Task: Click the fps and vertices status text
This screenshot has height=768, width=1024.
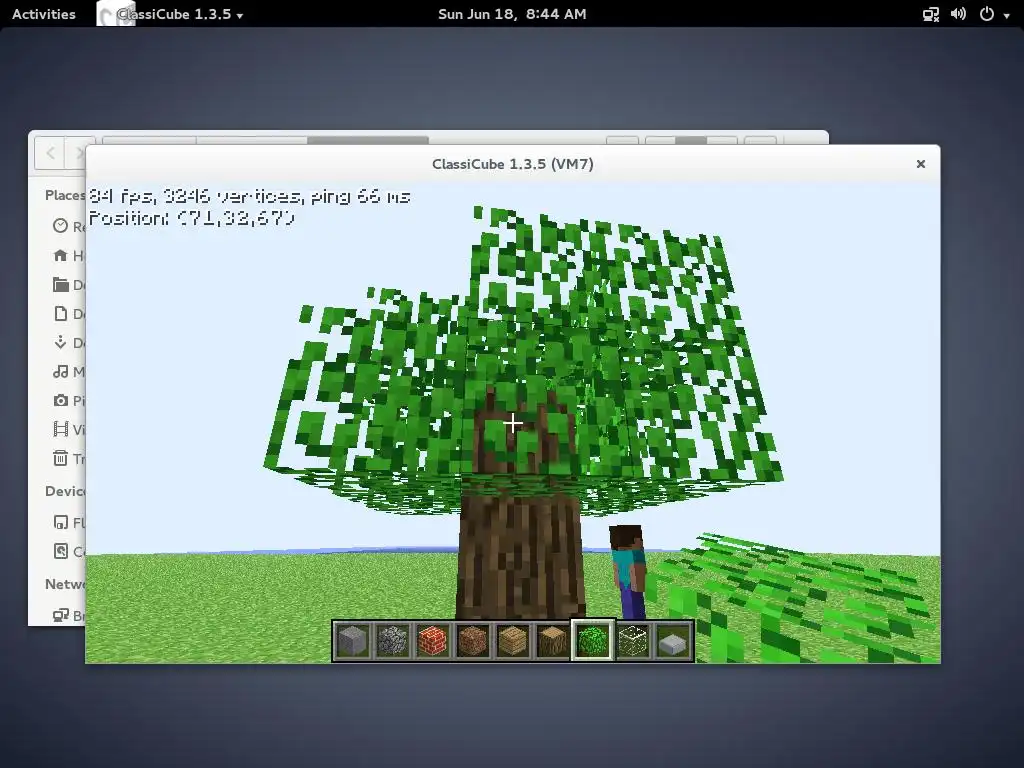Action: (x=249, y=196)
